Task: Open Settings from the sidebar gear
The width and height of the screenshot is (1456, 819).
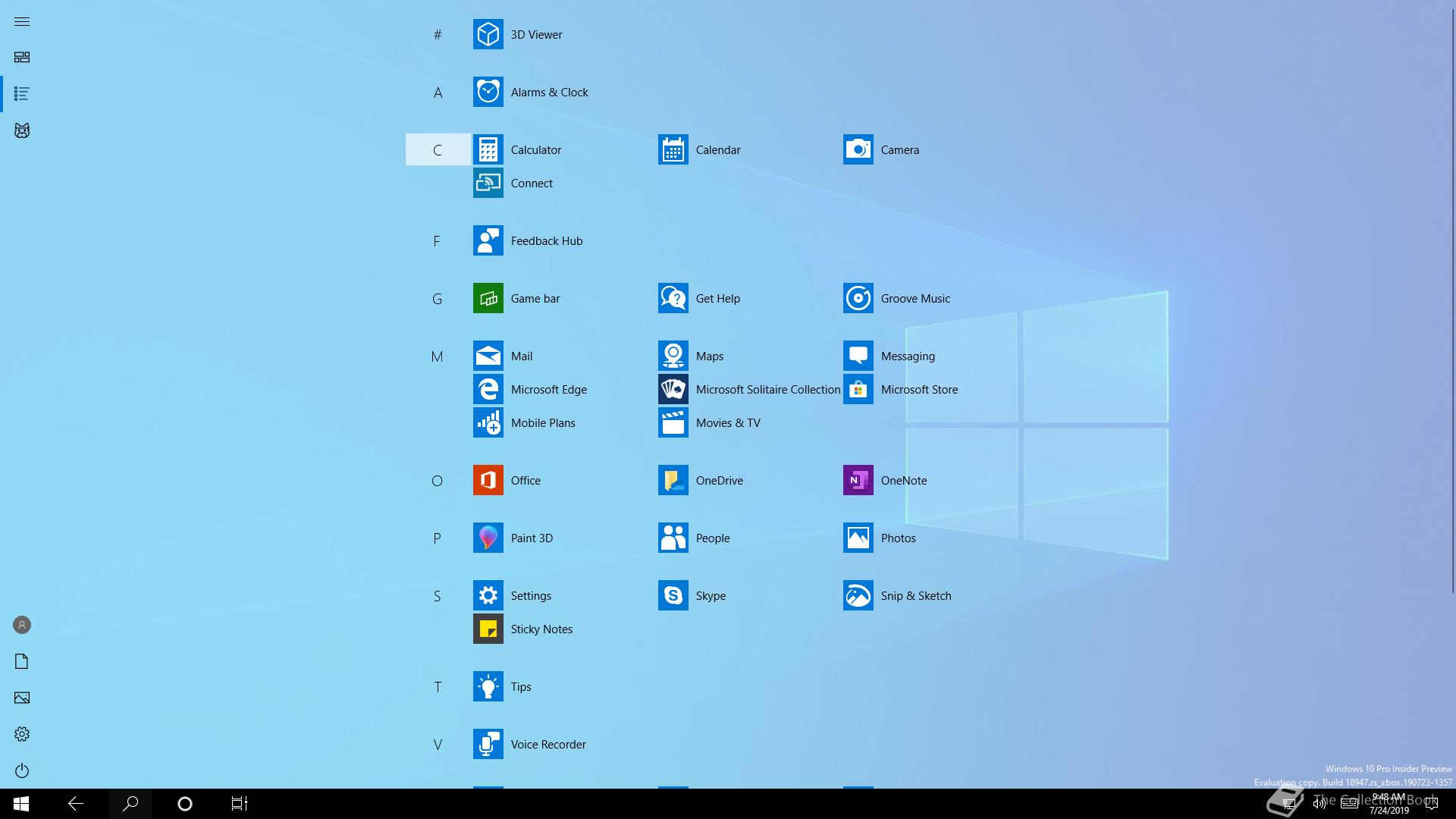Action: coord(22,734)
